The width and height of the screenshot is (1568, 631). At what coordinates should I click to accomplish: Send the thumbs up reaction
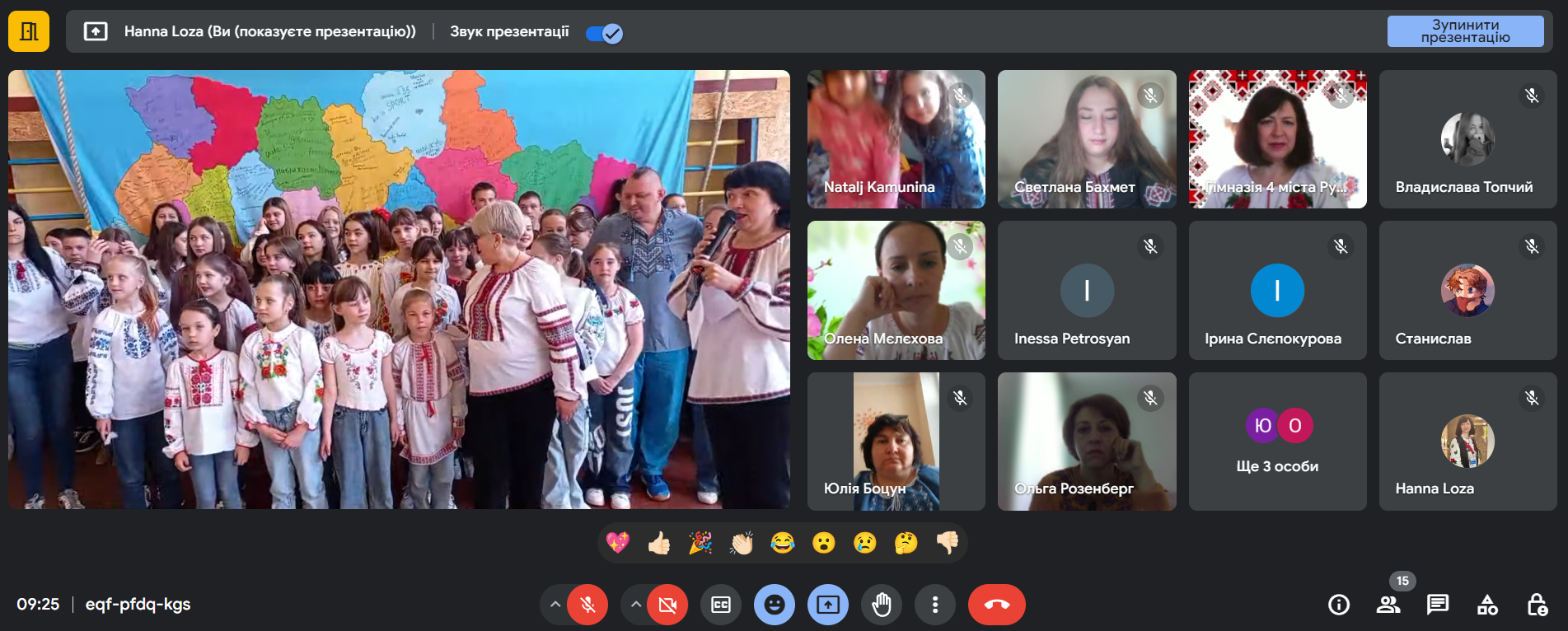[659, 543]
